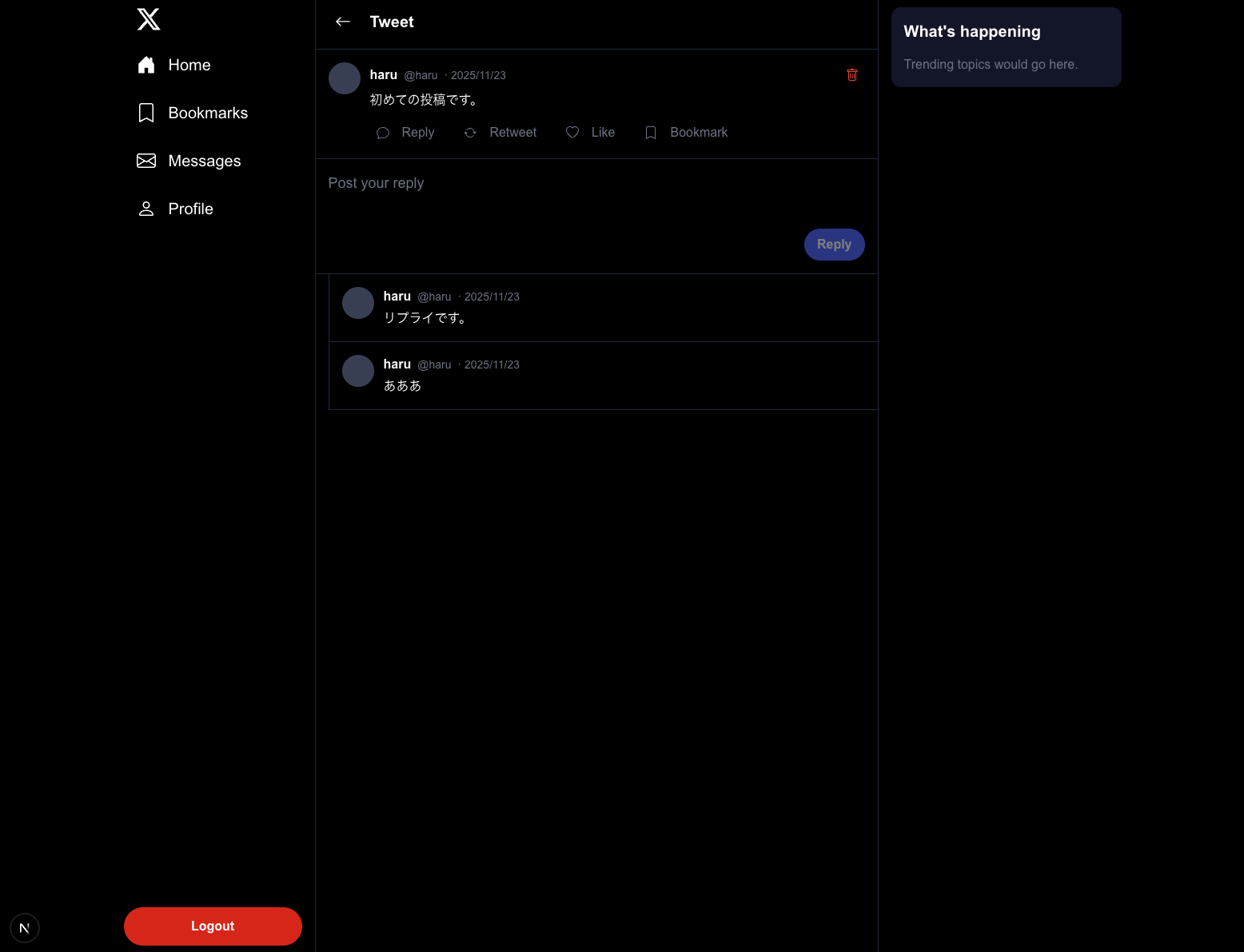This screenshot has height=952, width=1244.
Task: Click the date on リプライです。 reply
Action: (x=492, y=297)
